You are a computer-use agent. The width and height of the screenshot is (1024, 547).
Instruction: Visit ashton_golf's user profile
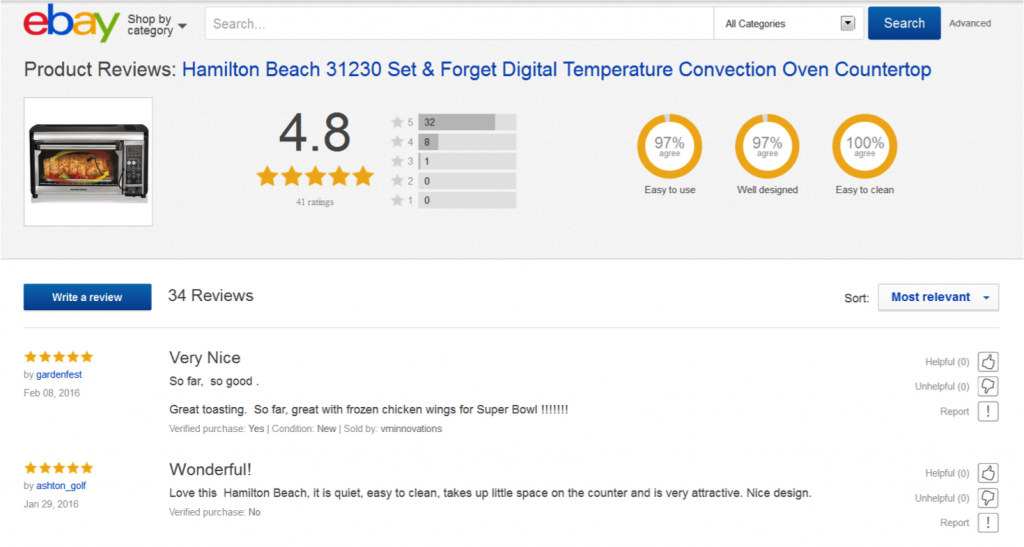point(61,485)
